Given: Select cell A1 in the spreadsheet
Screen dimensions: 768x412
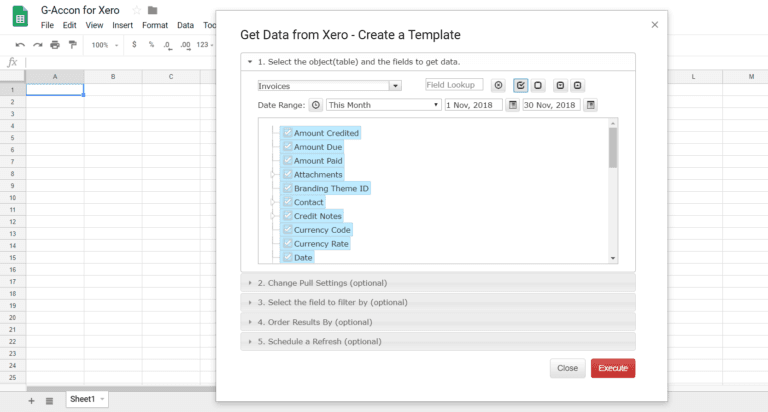Looking at the screenshot, I should tap(55, 90).
